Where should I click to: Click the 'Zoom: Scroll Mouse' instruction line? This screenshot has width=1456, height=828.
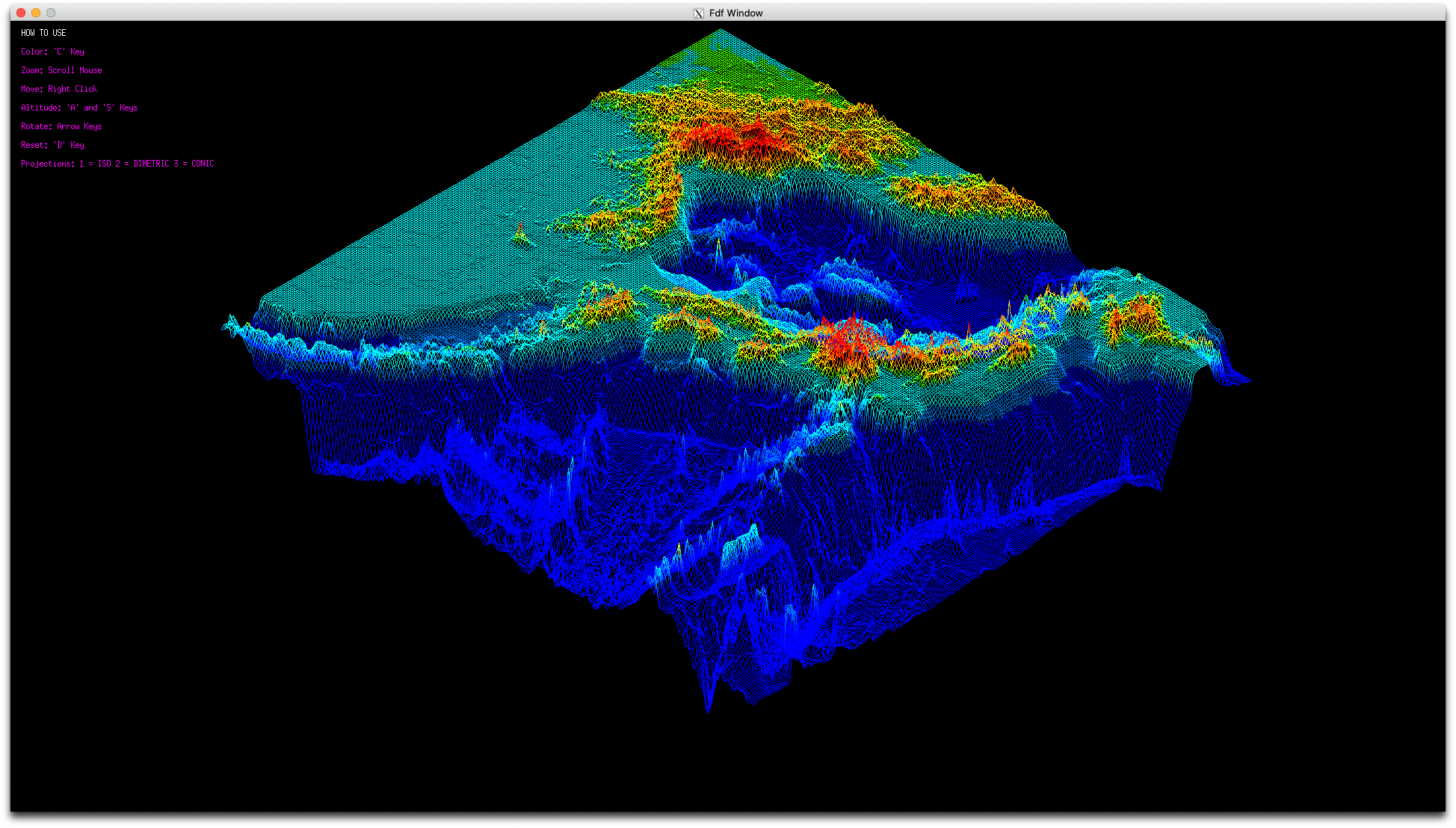pyautogui.click(x=61, y=70)
